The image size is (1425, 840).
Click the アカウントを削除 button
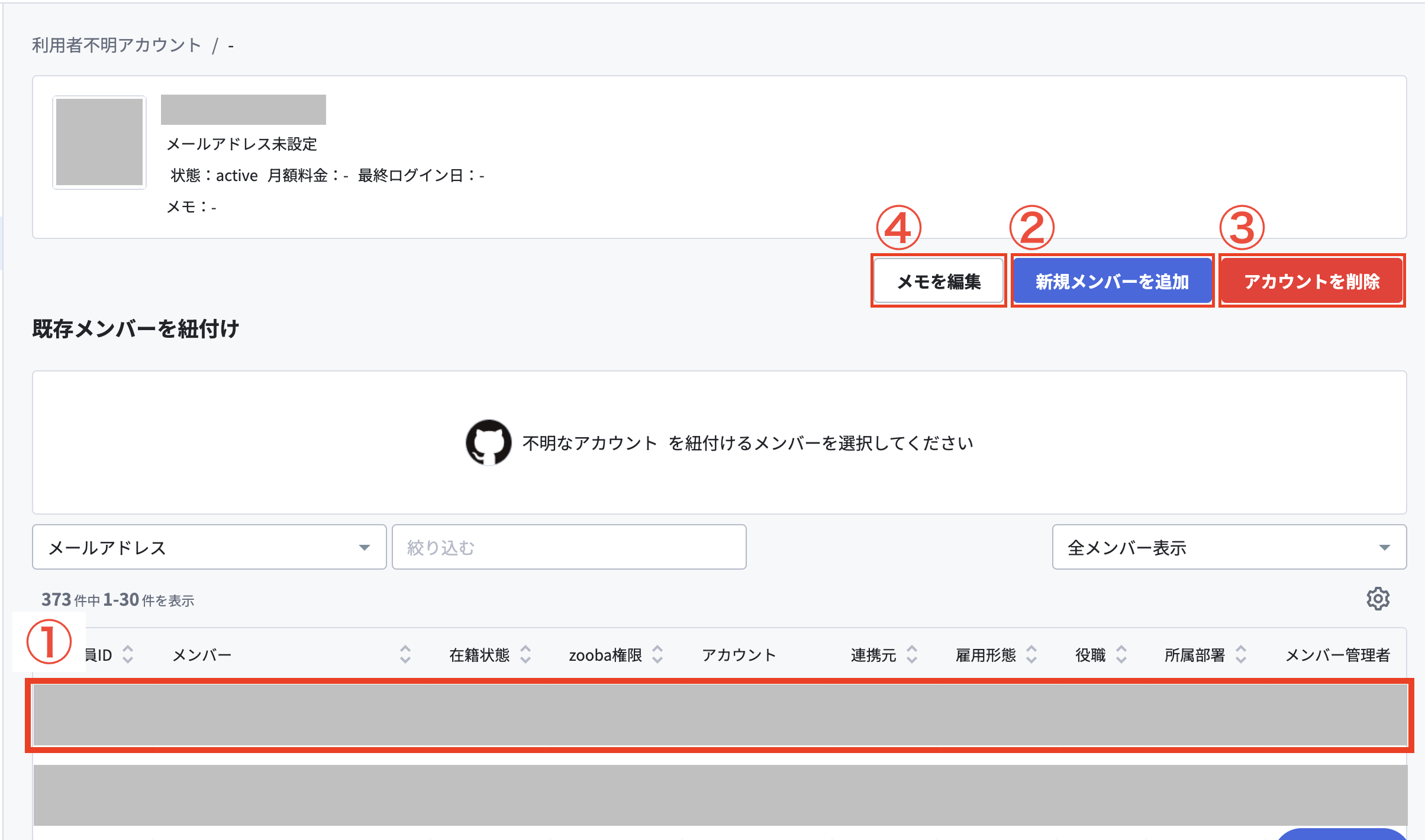(x=1312, y=281)
